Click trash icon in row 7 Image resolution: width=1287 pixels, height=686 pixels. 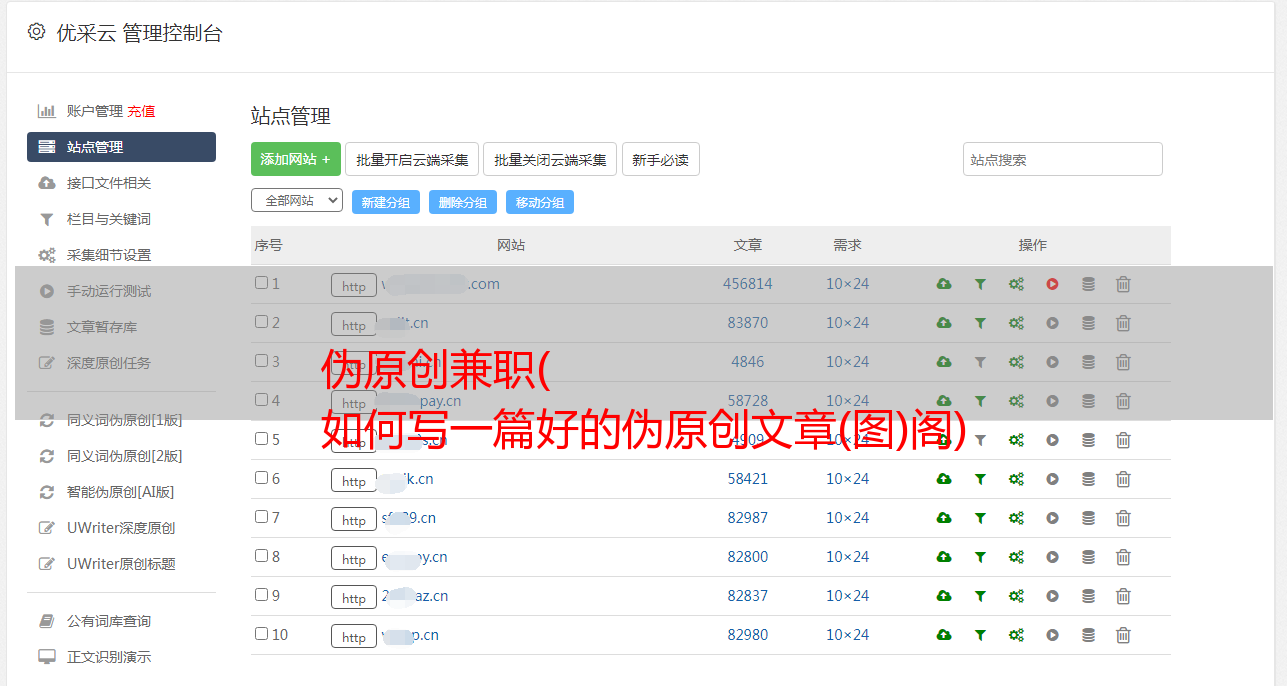coord(1123,518)
